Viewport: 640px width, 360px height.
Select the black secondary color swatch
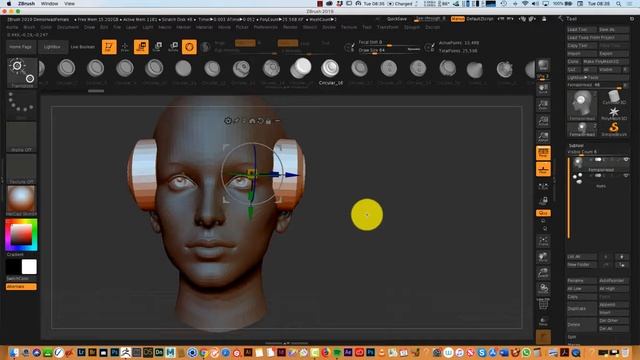[x=13, y=267]
